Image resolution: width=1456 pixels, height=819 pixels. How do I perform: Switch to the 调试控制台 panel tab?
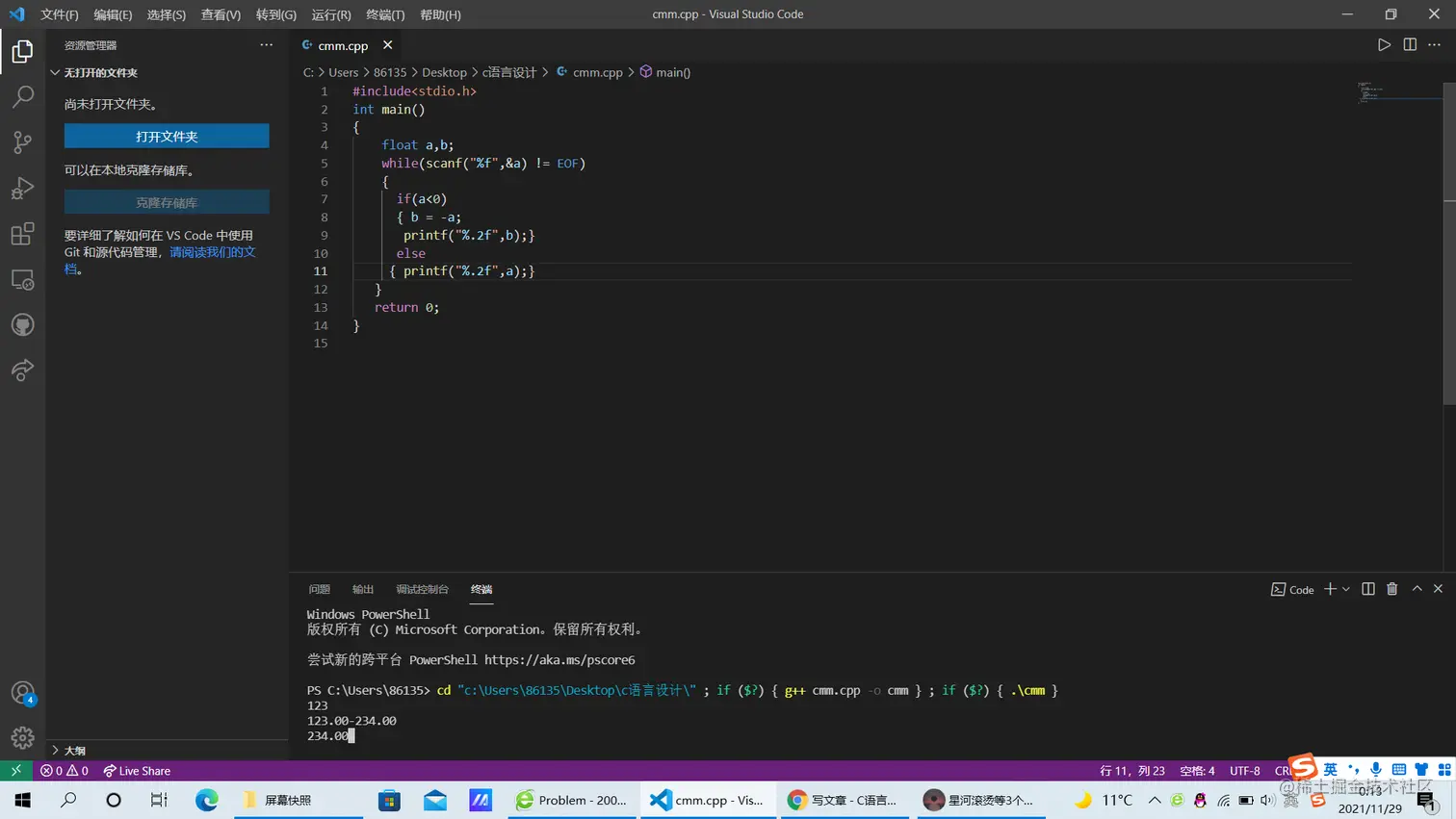423,589
